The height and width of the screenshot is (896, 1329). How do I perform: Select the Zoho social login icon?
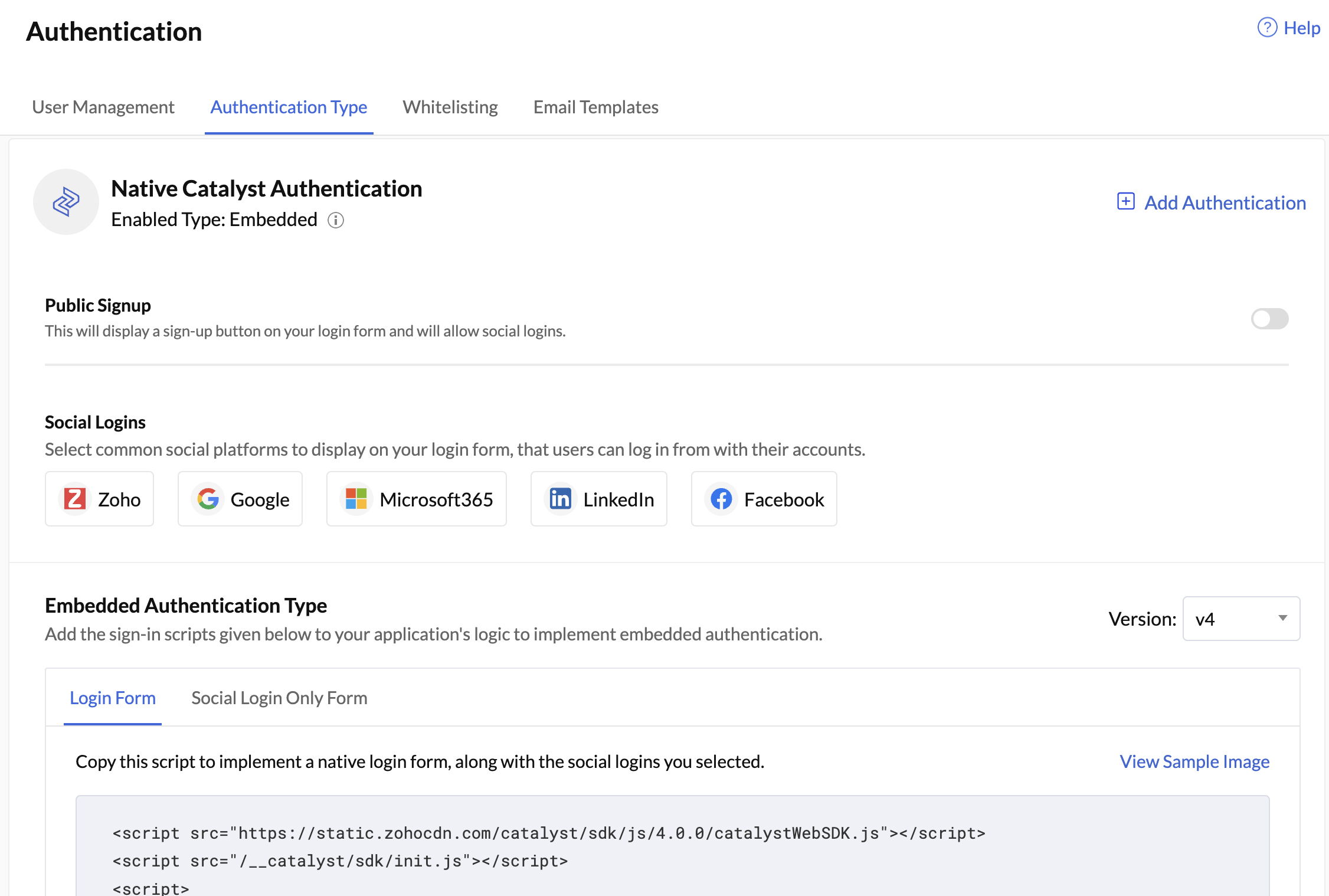pos(76,499)
